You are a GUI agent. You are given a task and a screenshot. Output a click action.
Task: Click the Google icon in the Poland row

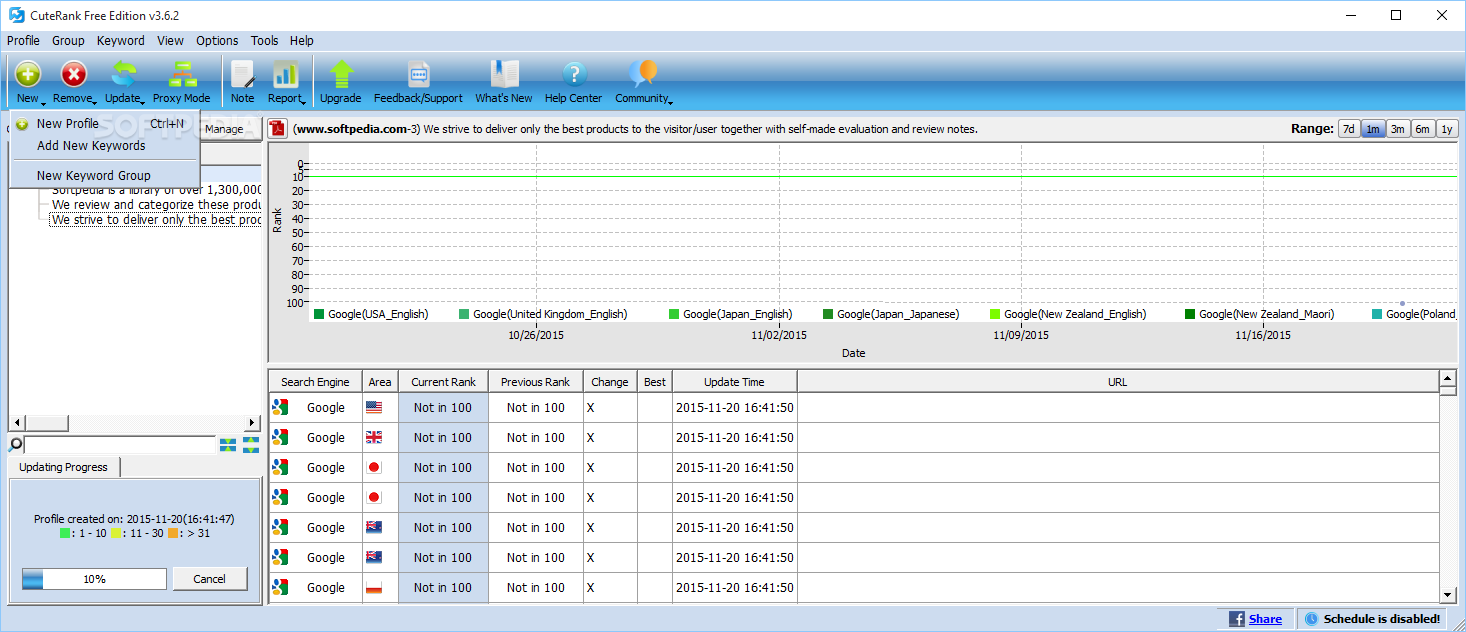[280, 587]
